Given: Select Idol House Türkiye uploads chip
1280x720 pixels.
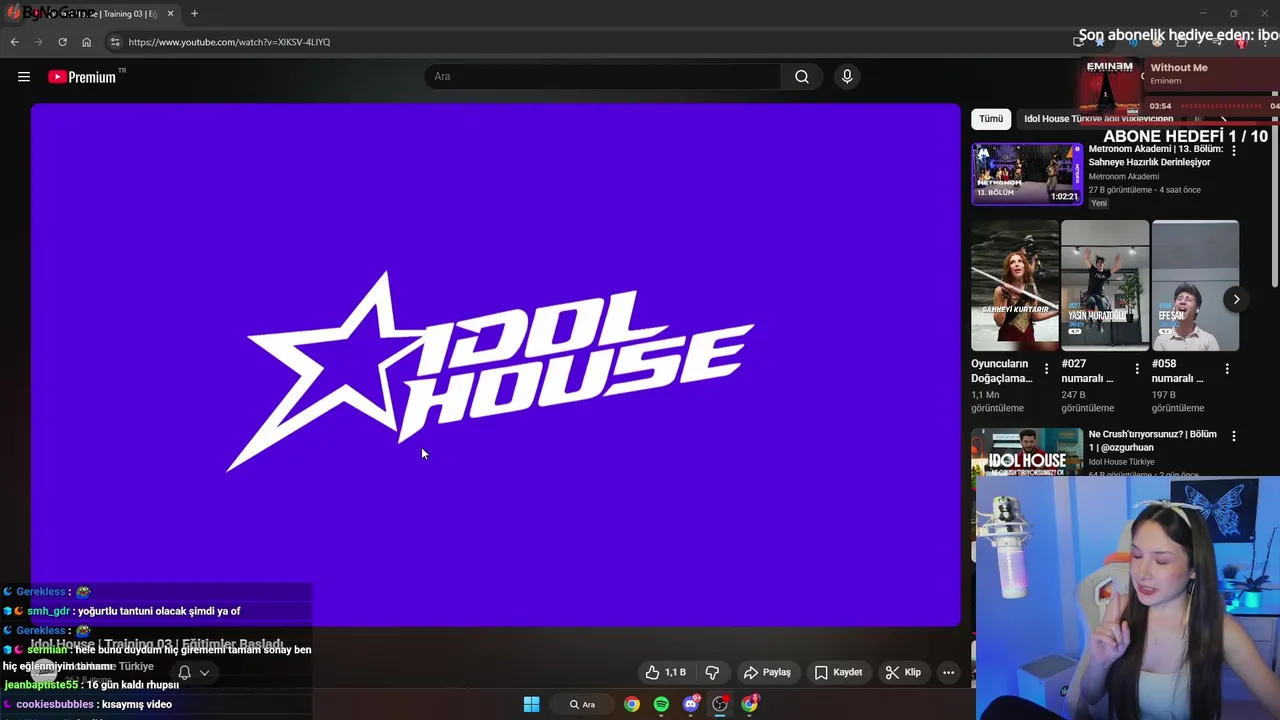Looking at the screenshot, I should coord(1098,119).
